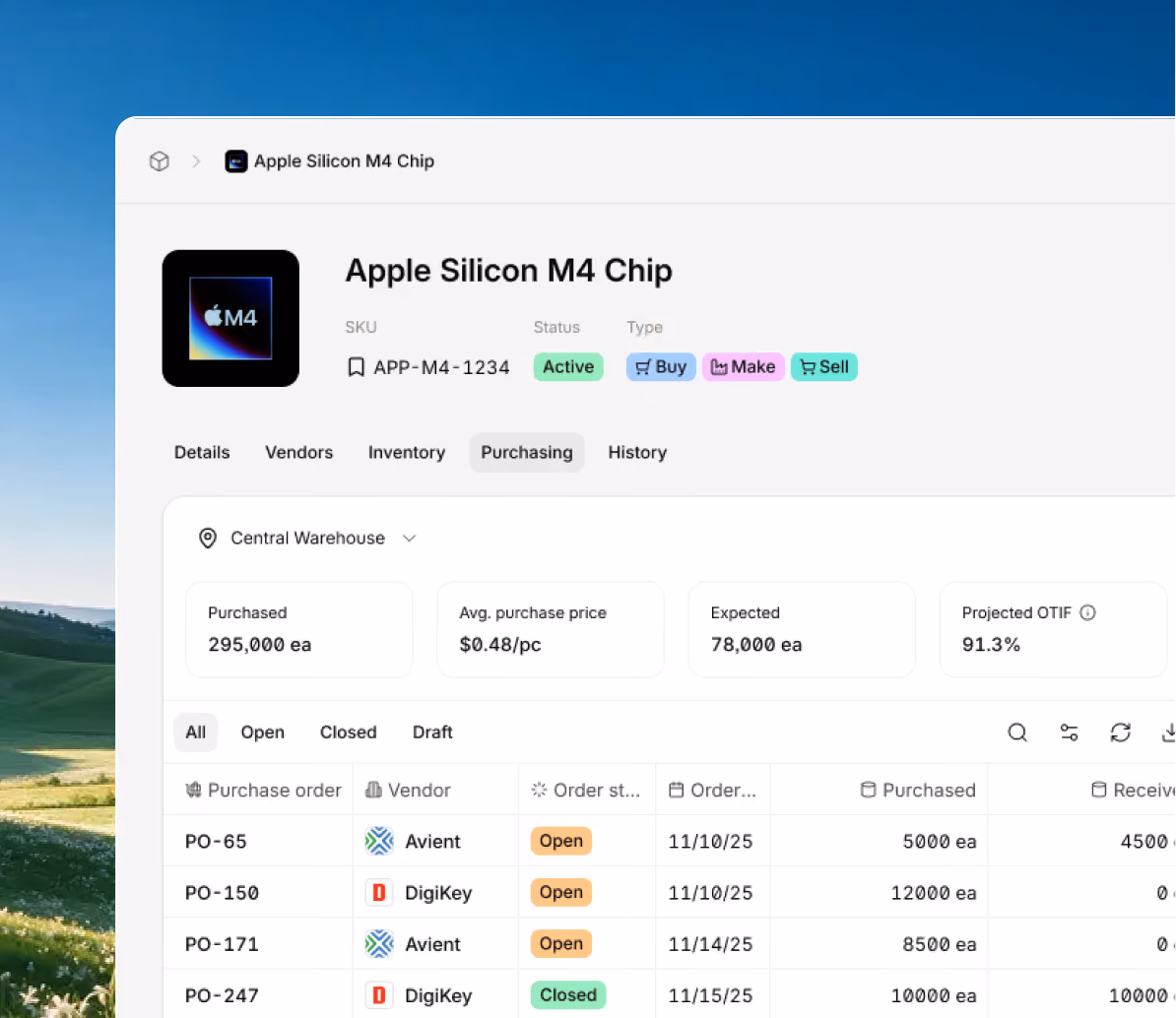Click the download export icon
This screenshot has width=1176, height=1018.
pyautogui.click(x=1168, y=732)
